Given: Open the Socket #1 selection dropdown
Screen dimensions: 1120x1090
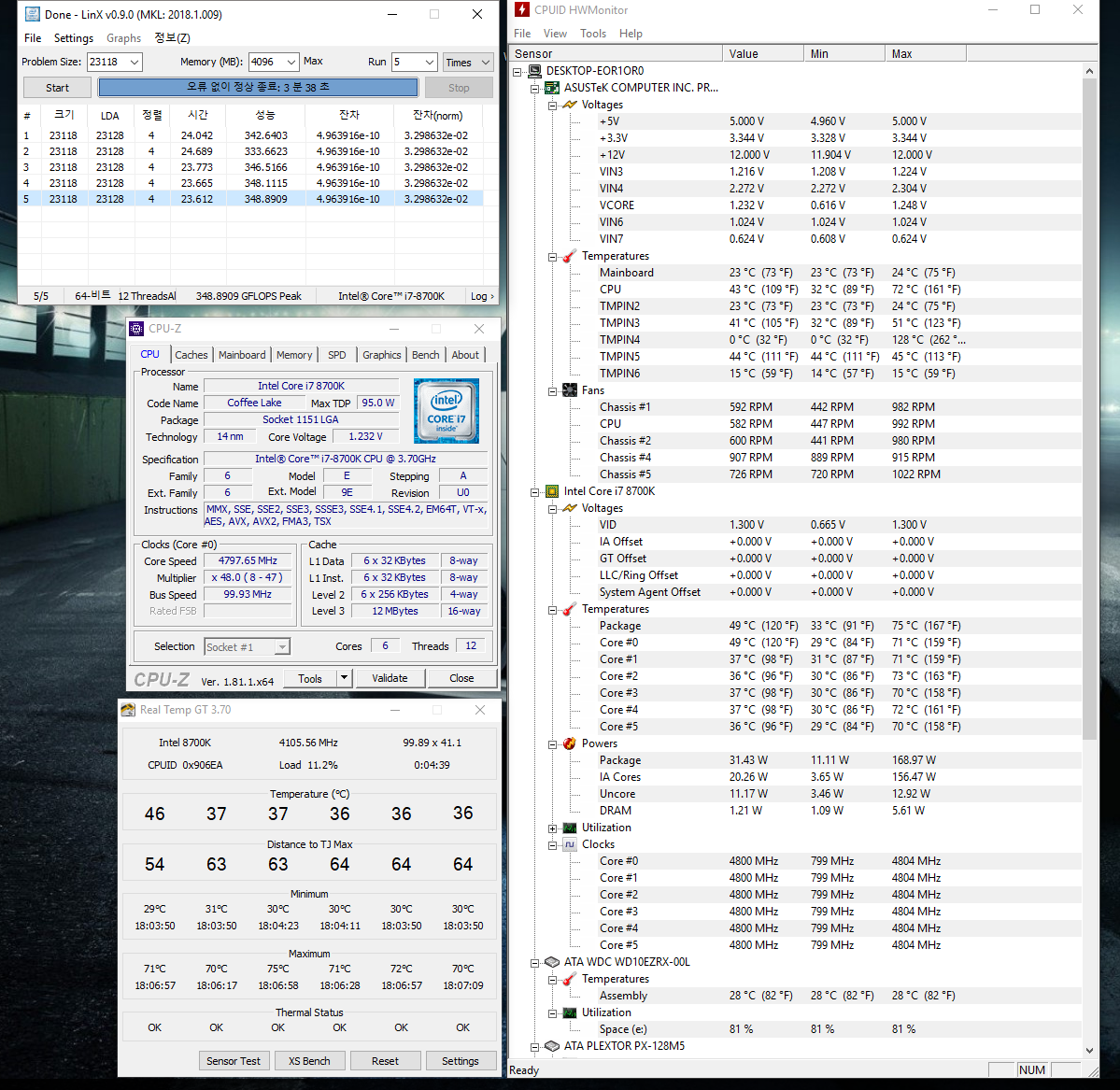Looking at the screenshot, I should pyautogui.click(x=282, y=647).
